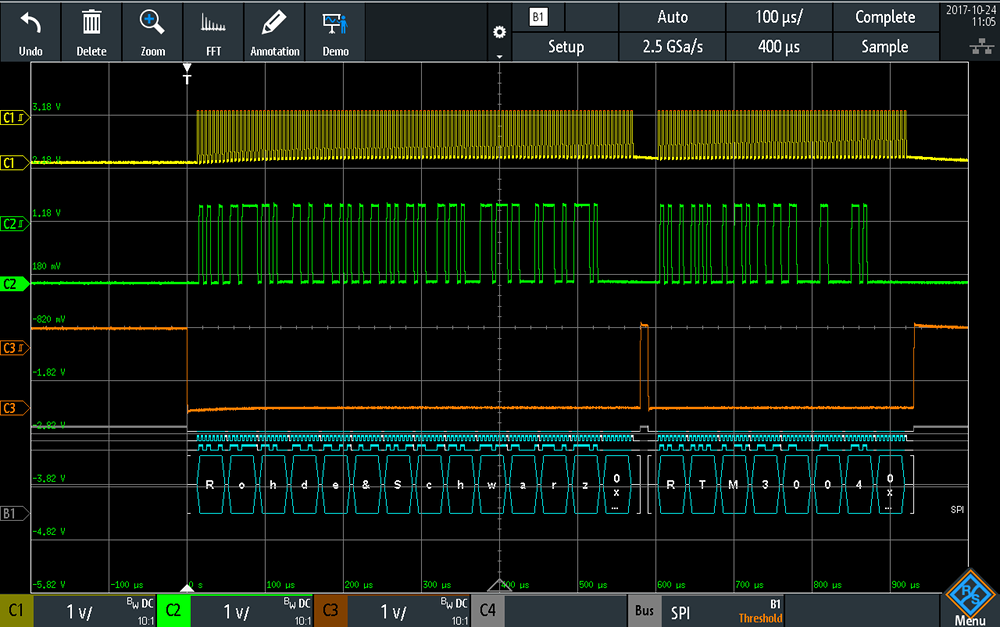Viewport: 1000px width, 627px height.
Task: Activate the Zoom magnifier tool
Action: click(152, 23)
